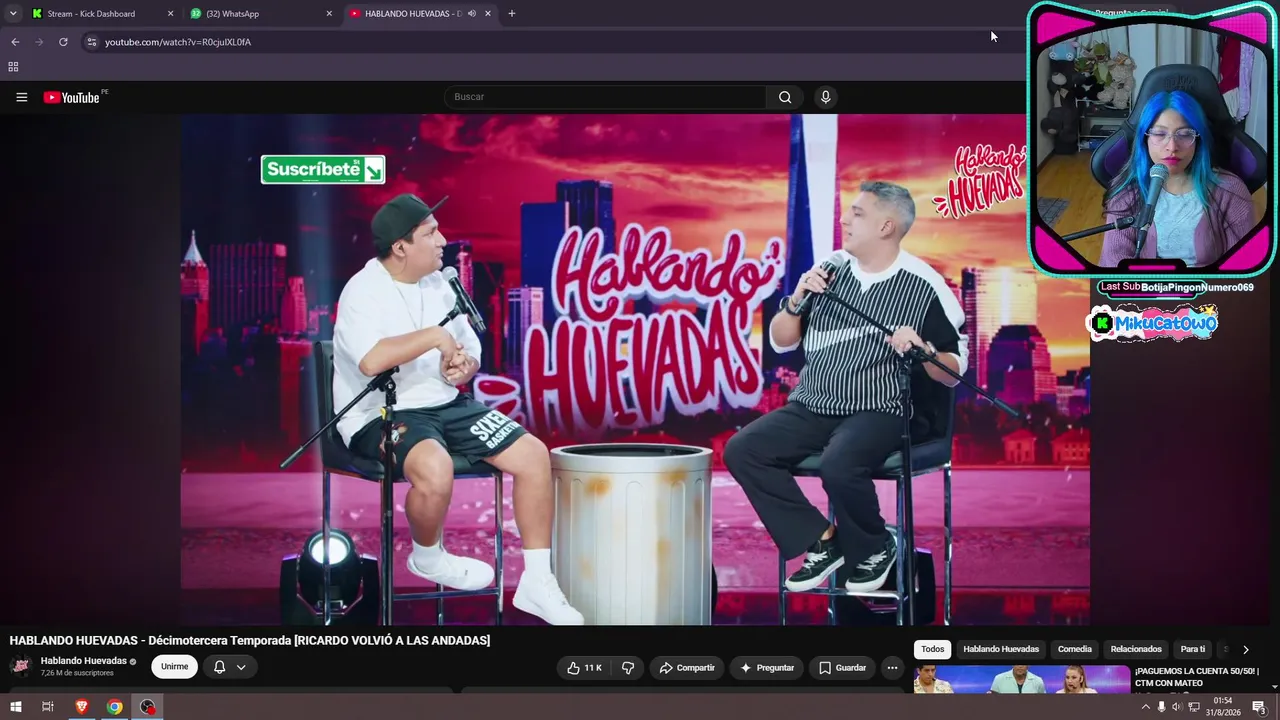Screen dimensions: 1280x720
Task: Select the Hablando Huevadas filter chip
Action: 1001,649
